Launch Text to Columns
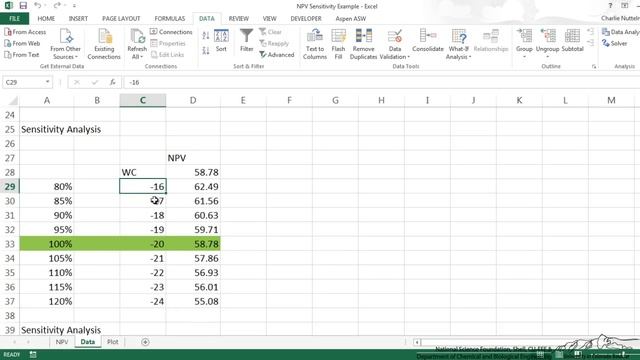 click(315, 44)
